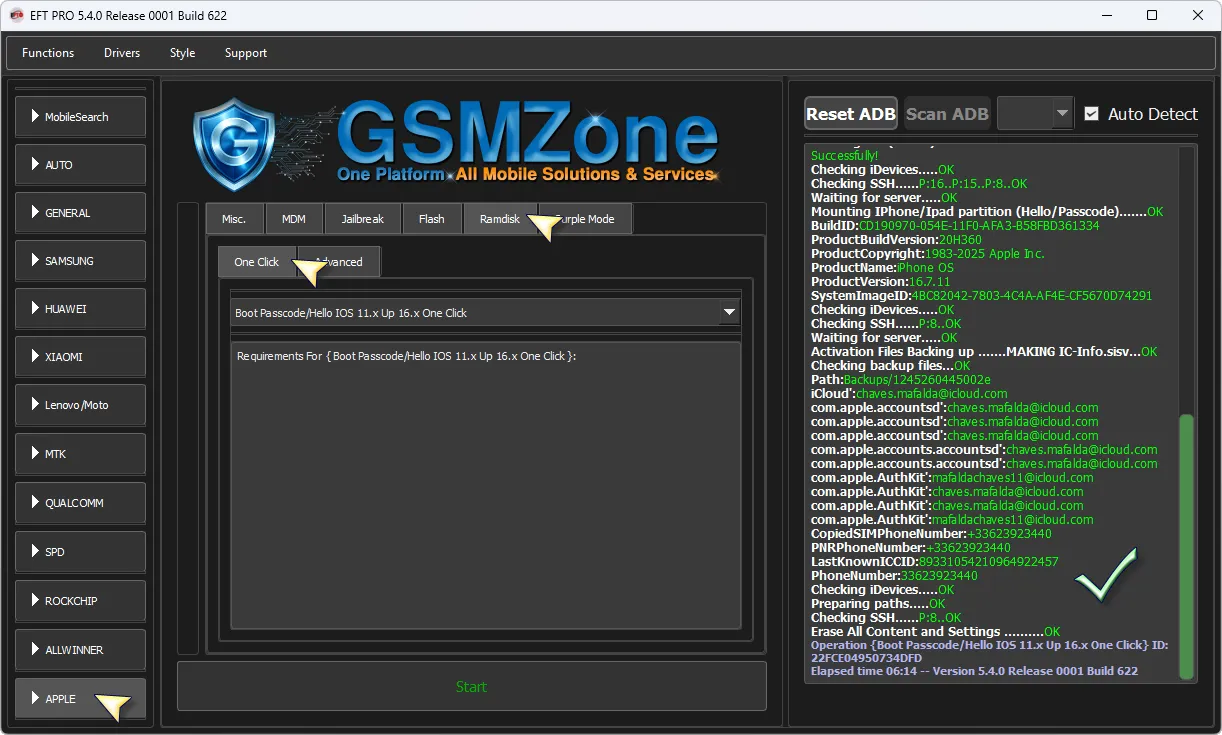This screenshot has width=1222, height=735.
Task: Switch to the Ramdisk tab
Action: coord(499,219)
